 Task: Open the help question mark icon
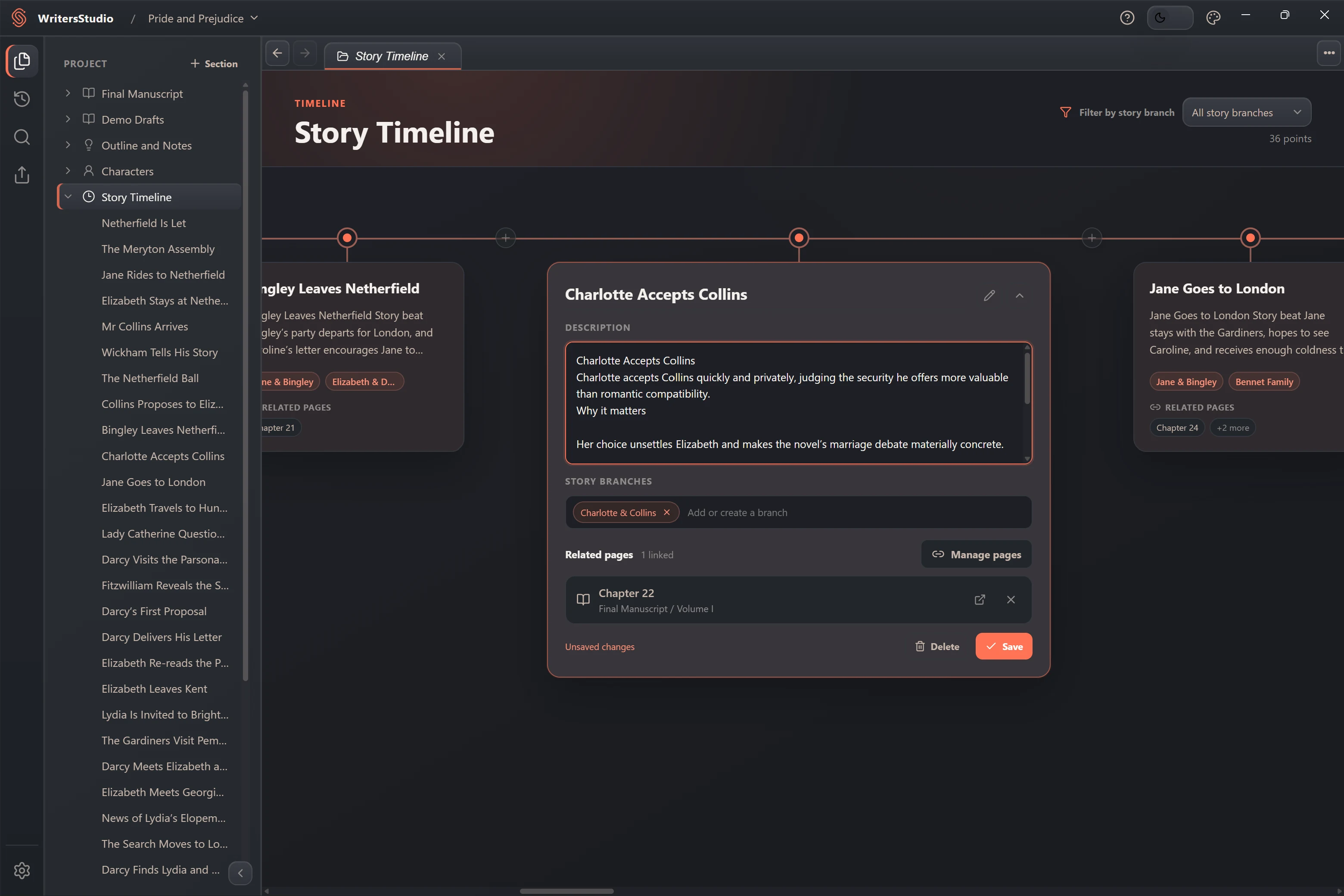1127,18
